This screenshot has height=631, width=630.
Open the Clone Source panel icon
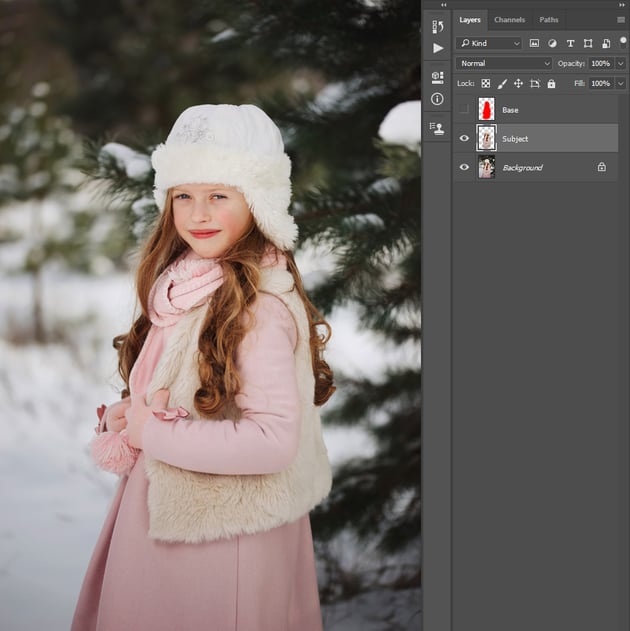click(x=437, y=127)
